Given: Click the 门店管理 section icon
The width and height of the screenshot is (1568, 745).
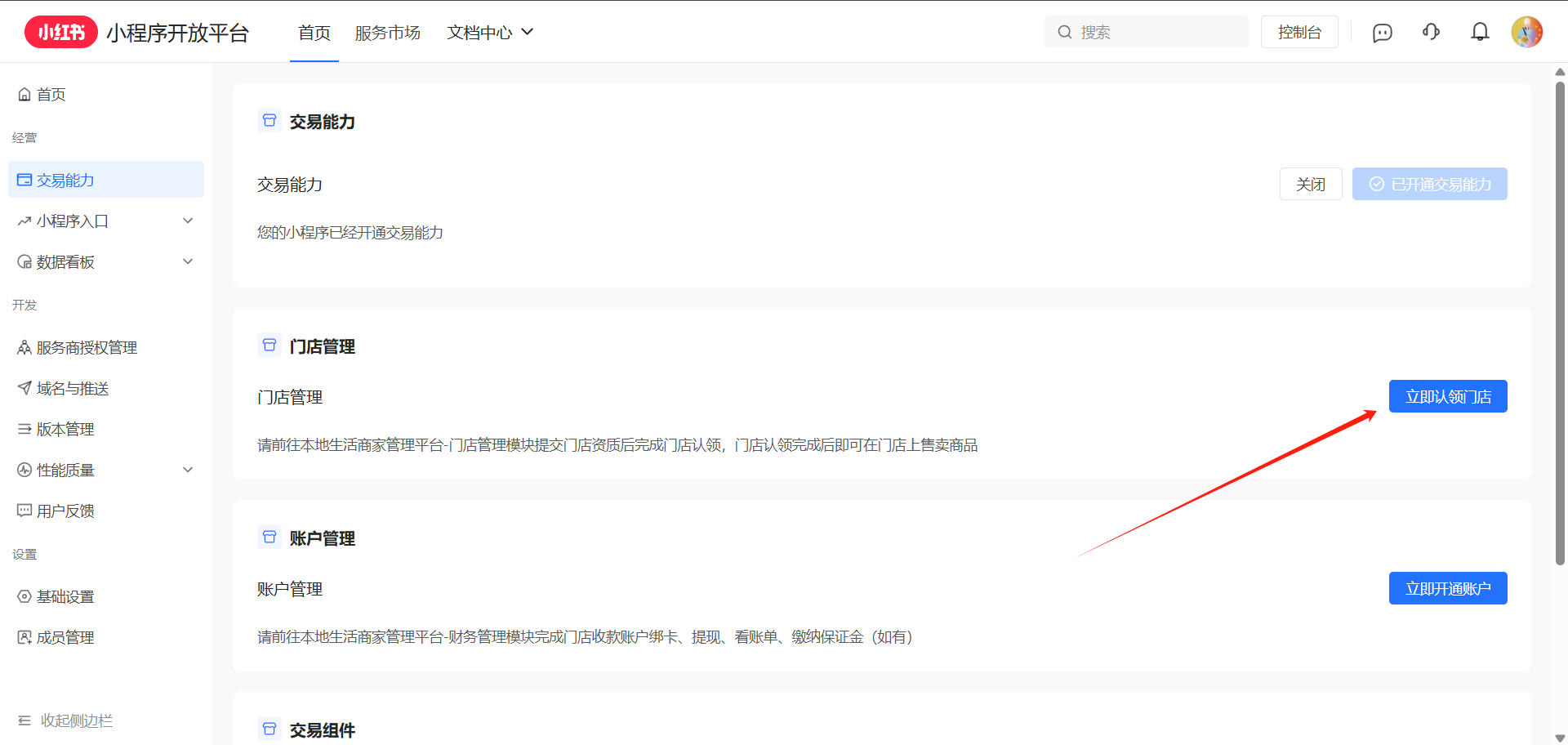Looking at the screenshot, I should 269,346.
